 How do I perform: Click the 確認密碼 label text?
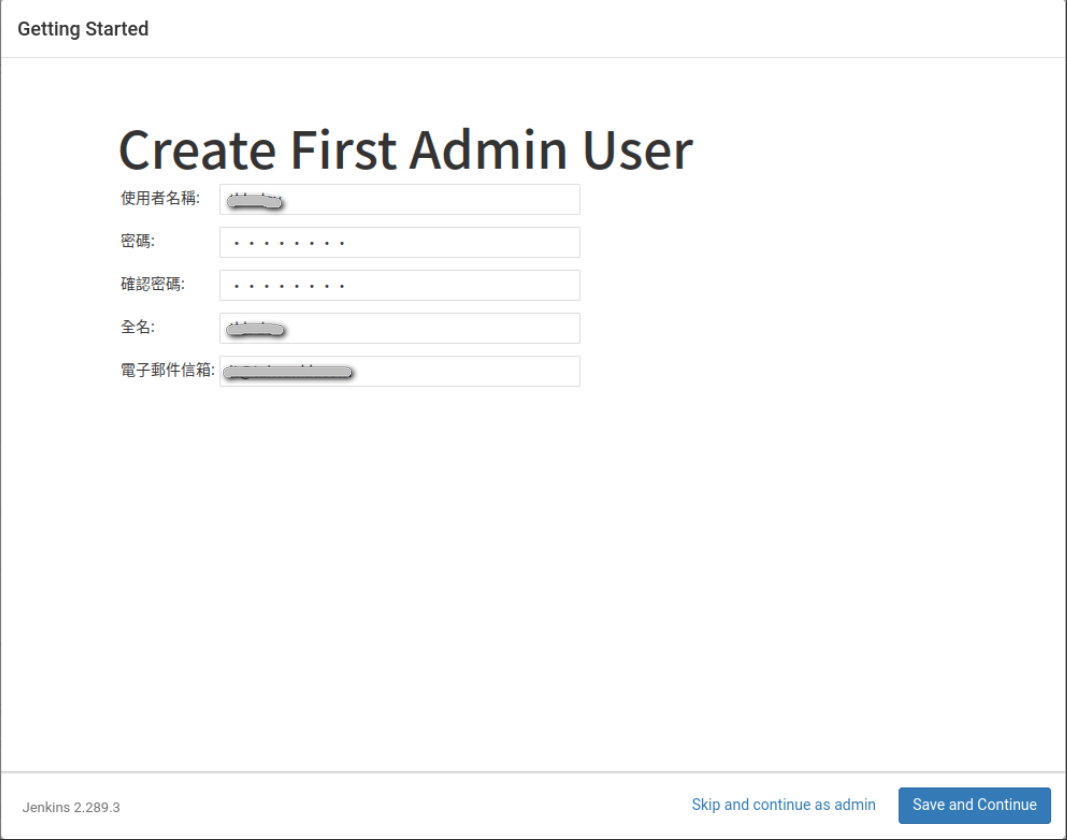tap(153, 285)
